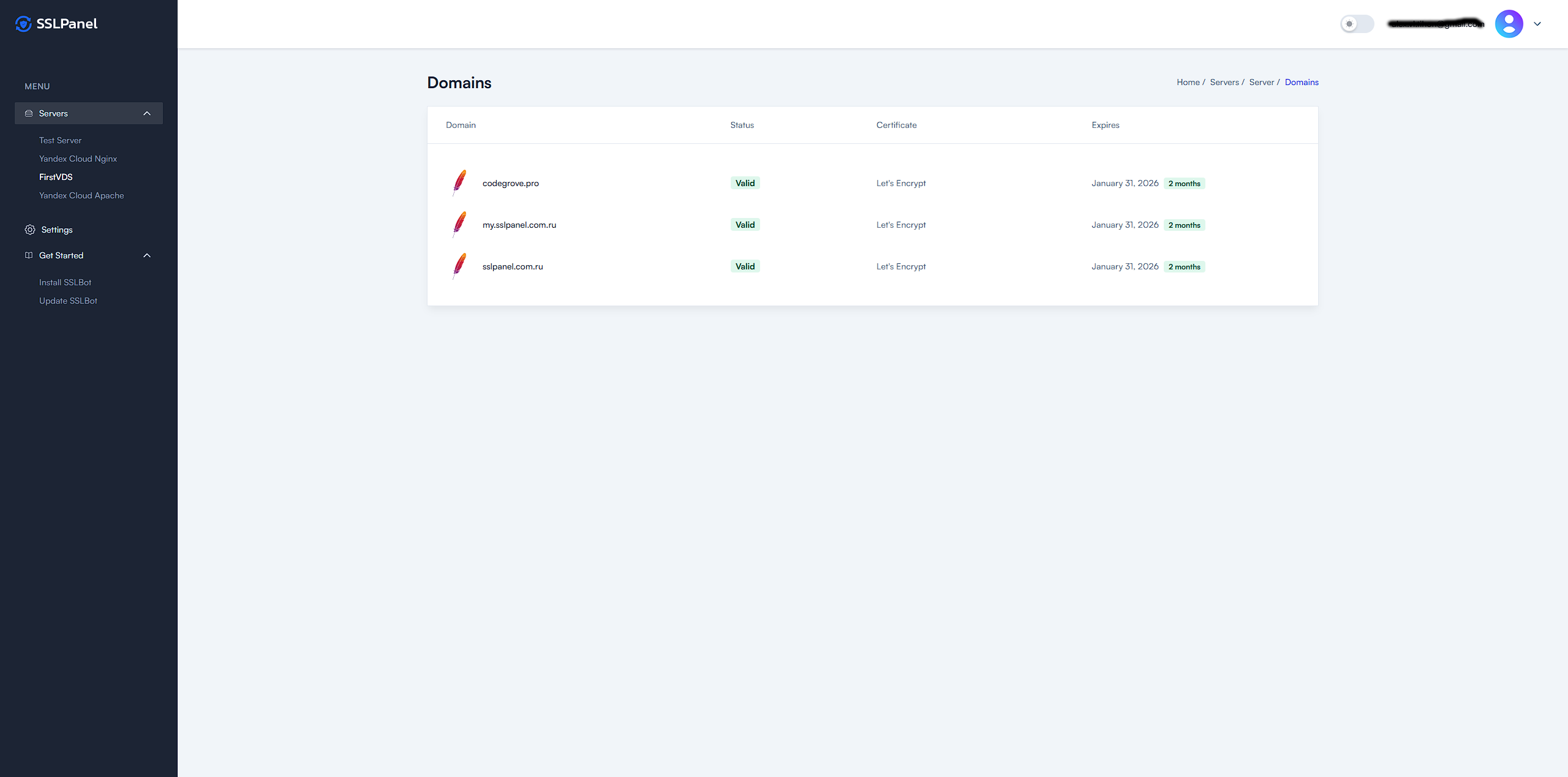Collapse the Get Started menu chevron
The image size is (1568, 777).
147,255
